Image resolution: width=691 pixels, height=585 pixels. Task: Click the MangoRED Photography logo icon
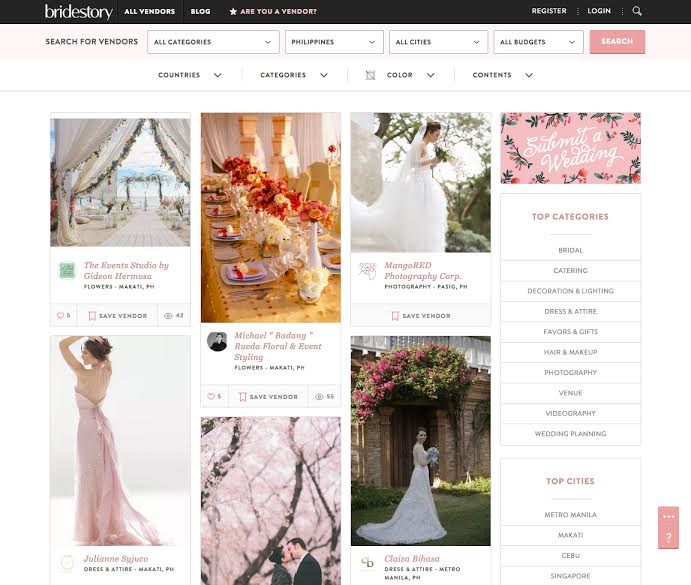[x=367, y=270]
